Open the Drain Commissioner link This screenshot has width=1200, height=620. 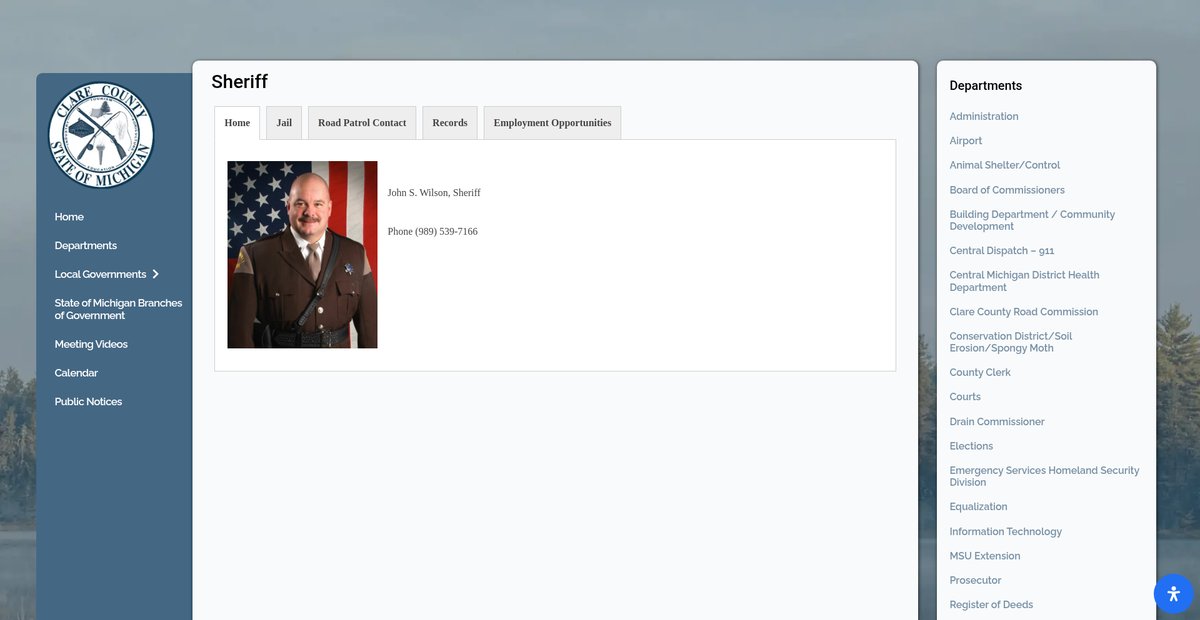[997, 422]
